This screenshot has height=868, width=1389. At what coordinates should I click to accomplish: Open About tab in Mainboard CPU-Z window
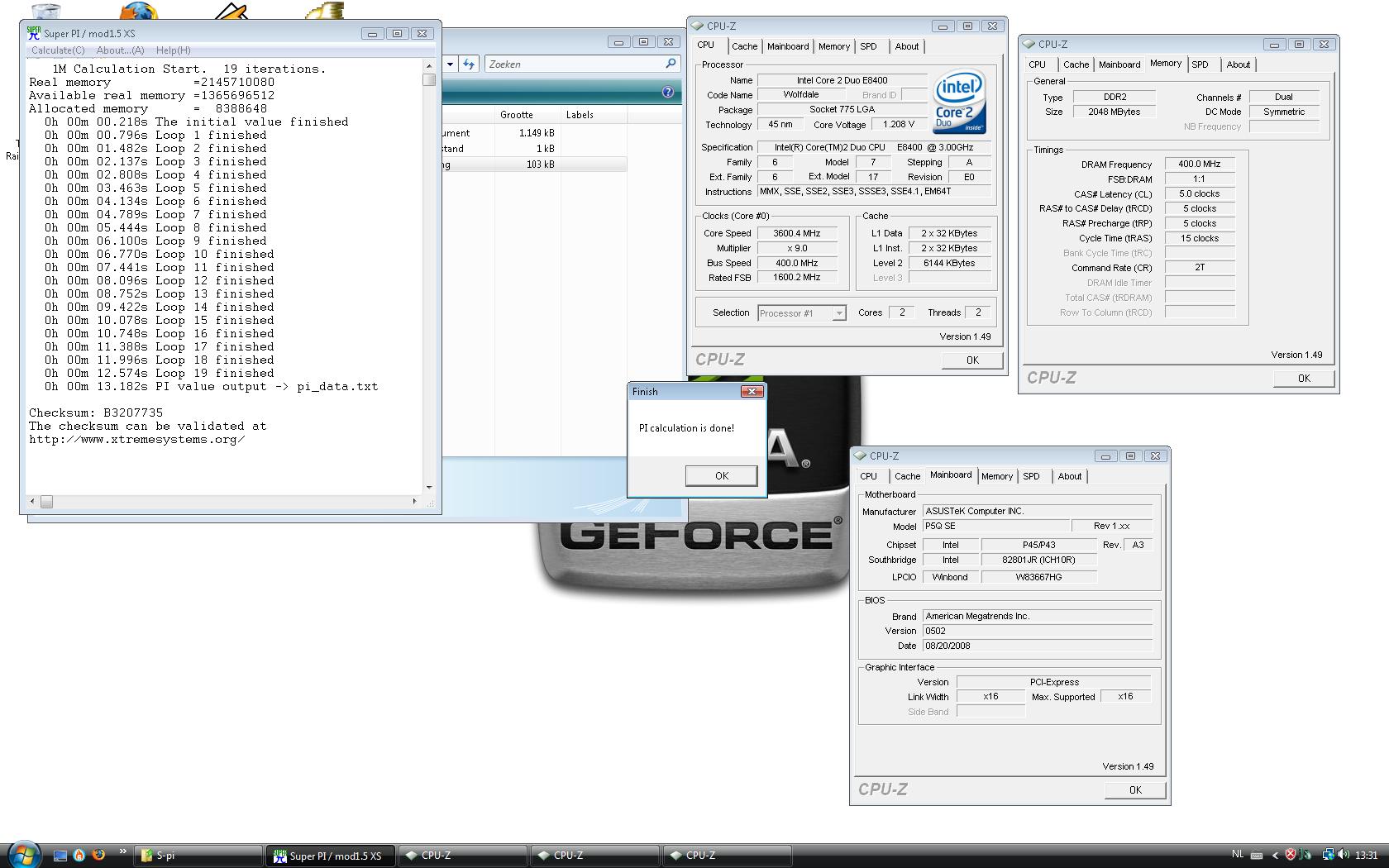1069,476
